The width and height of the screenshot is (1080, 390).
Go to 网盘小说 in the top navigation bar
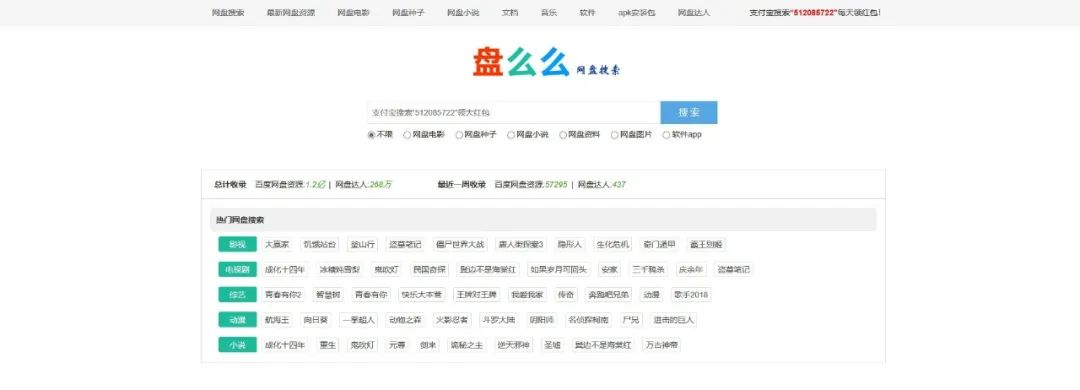(x=463, y=12)
